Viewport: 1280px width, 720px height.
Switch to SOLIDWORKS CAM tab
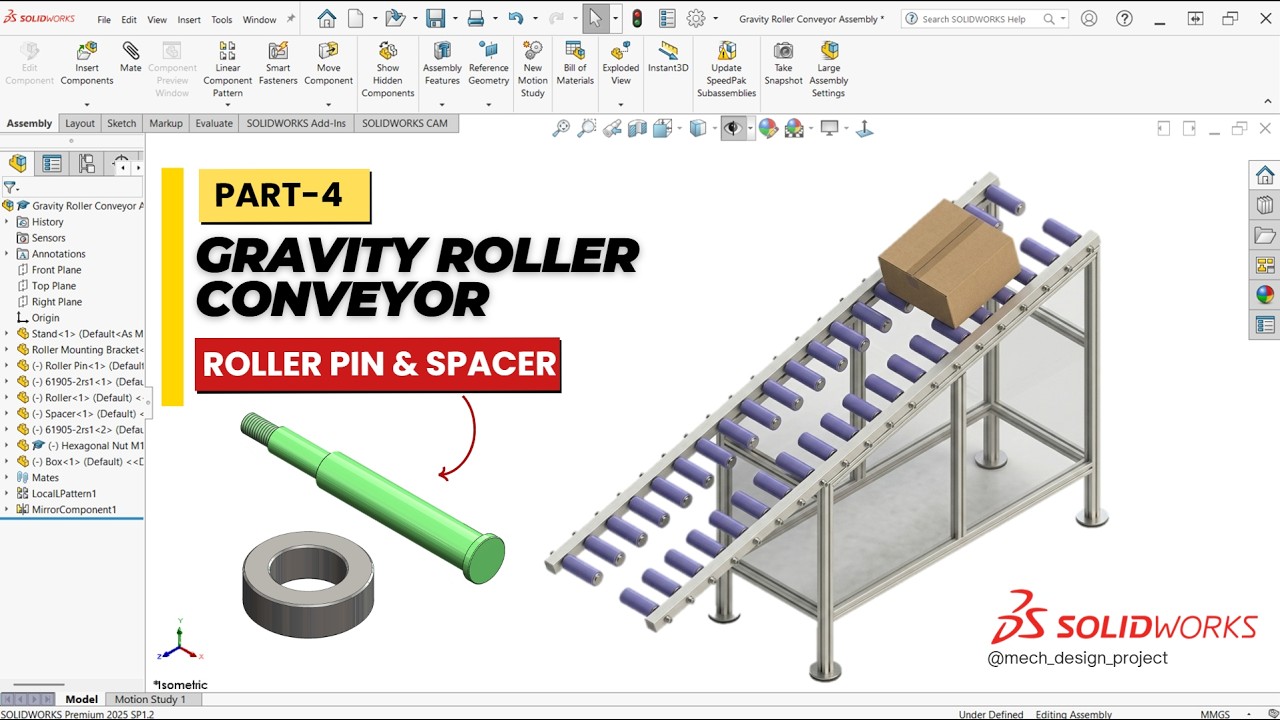point(405,124)
